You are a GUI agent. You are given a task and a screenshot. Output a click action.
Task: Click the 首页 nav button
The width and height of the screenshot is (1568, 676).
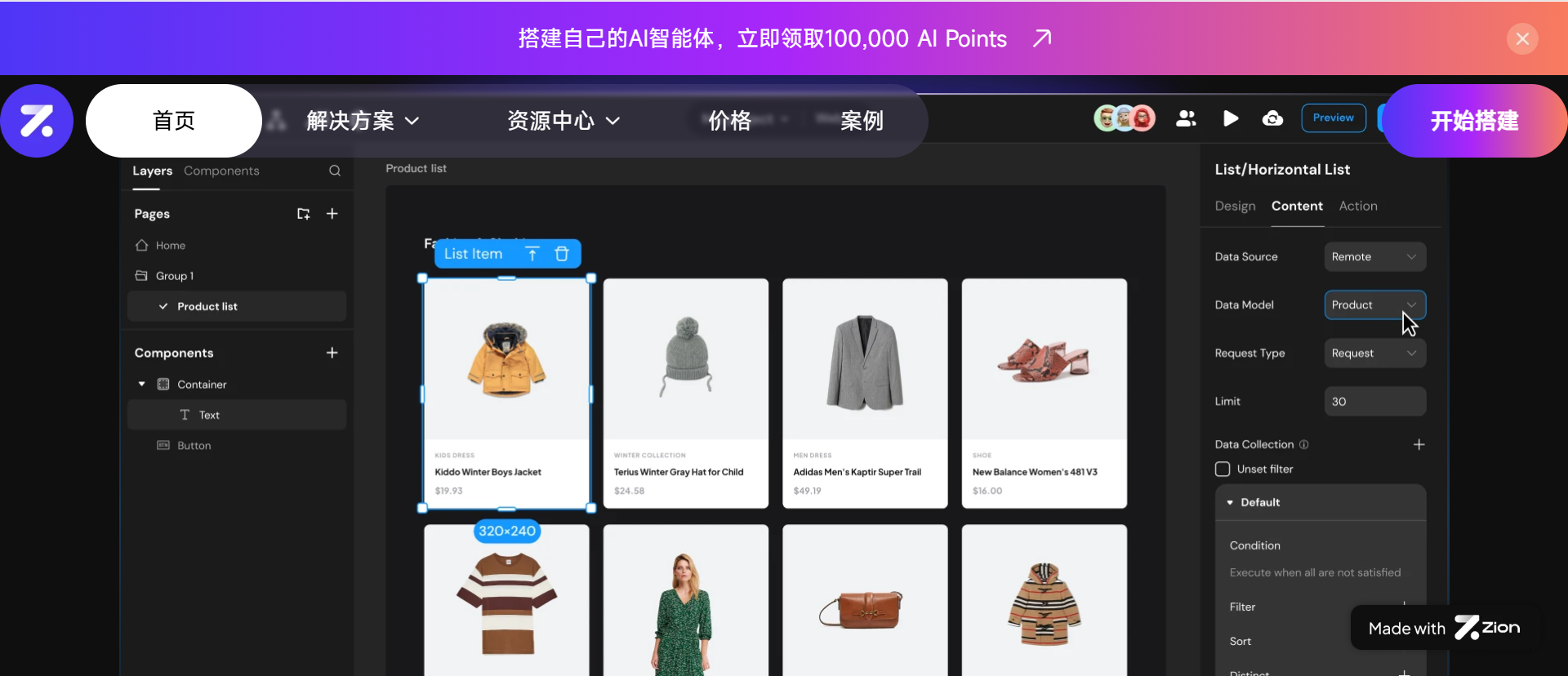tap(174, 121)
